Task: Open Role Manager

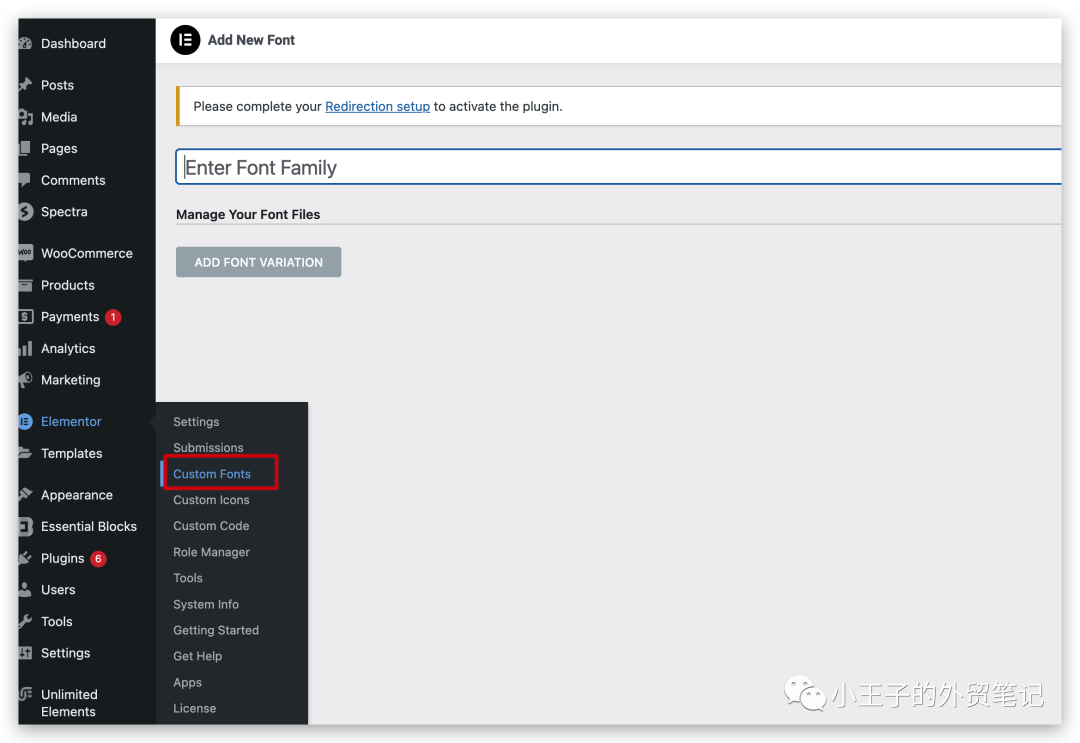Action: tap(211, 552)
